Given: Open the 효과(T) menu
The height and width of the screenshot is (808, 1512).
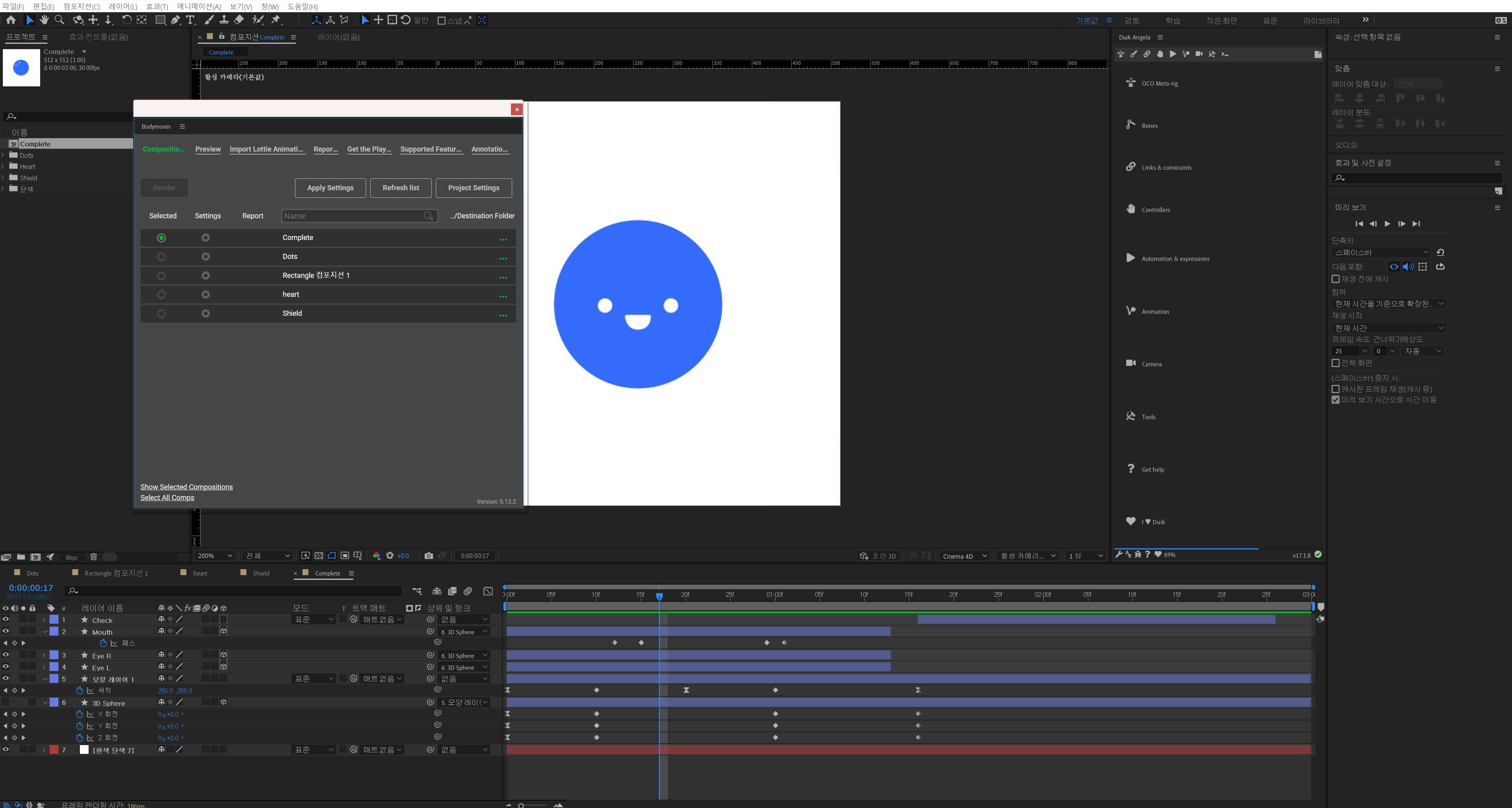Looking at the screenshot, I should pos(157,6).
